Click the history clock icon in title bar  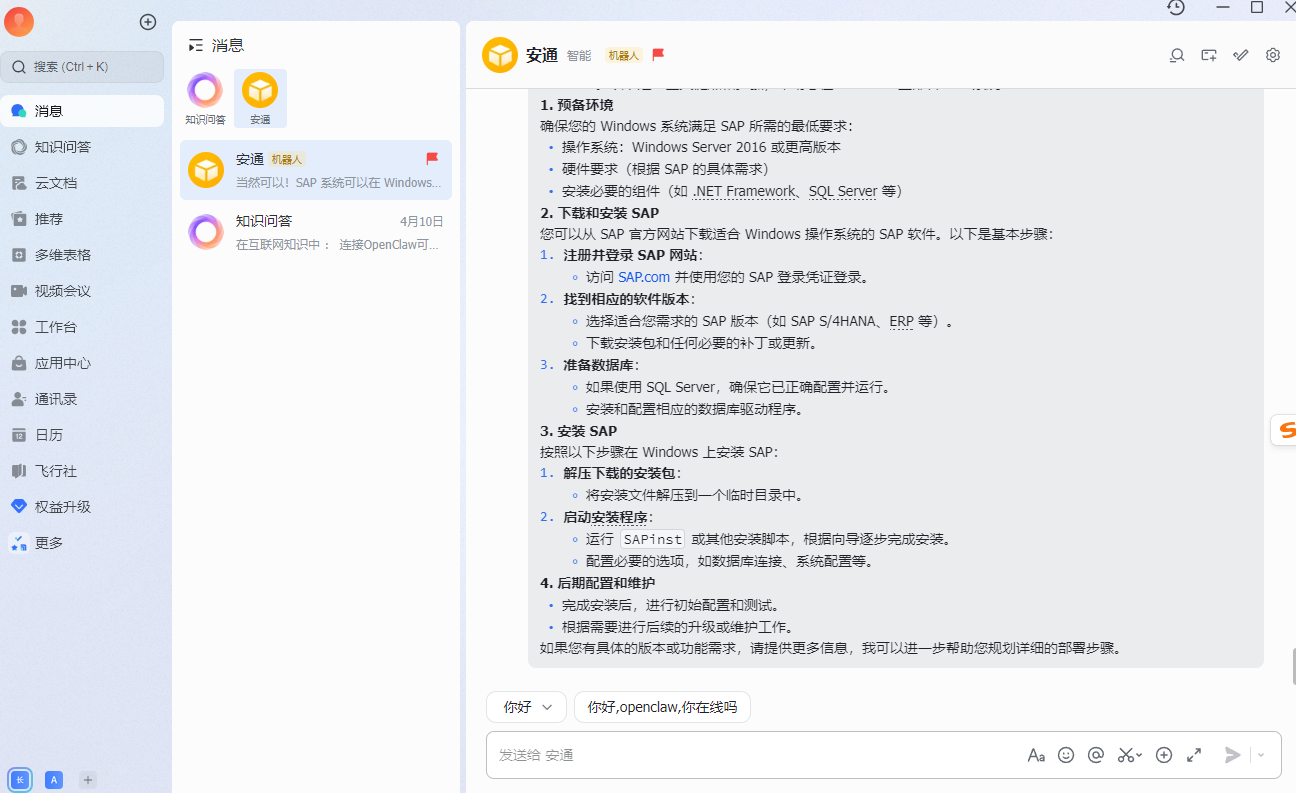click(1176, 7)
